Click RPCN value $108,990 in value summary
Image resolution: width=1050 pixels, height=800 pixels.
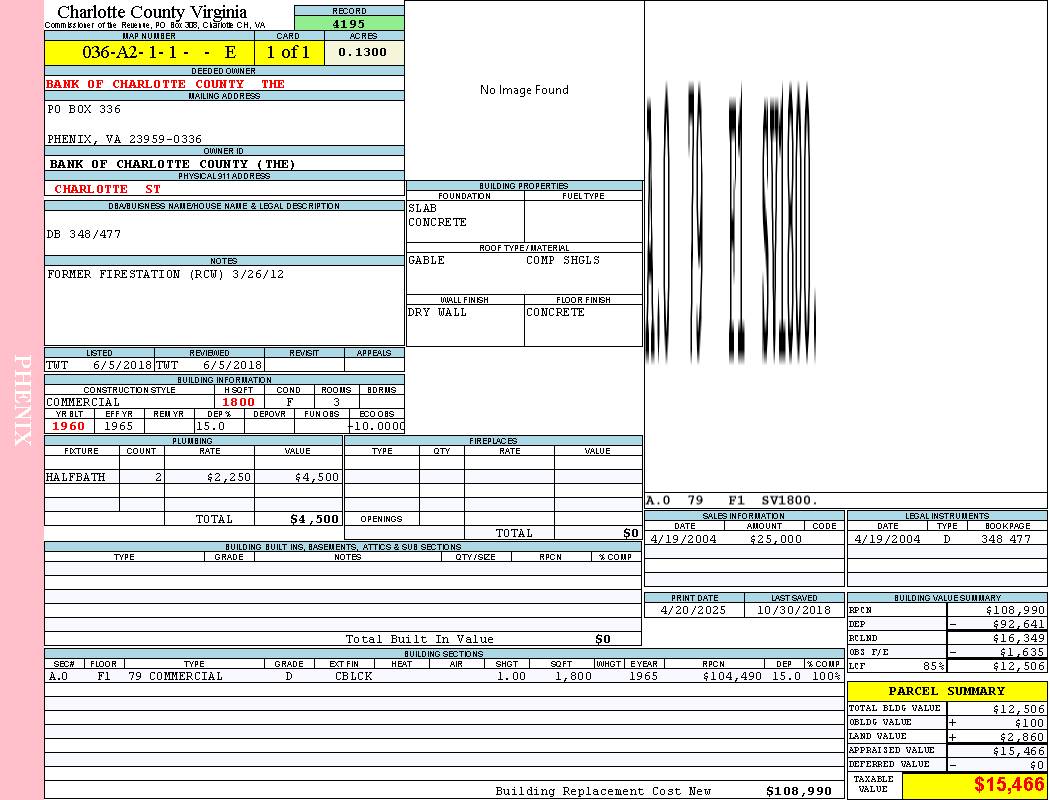[1015, 610]
